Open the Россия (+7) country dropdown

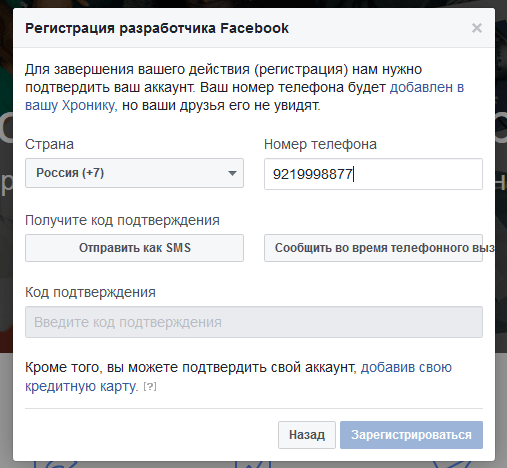pos(134,173)
